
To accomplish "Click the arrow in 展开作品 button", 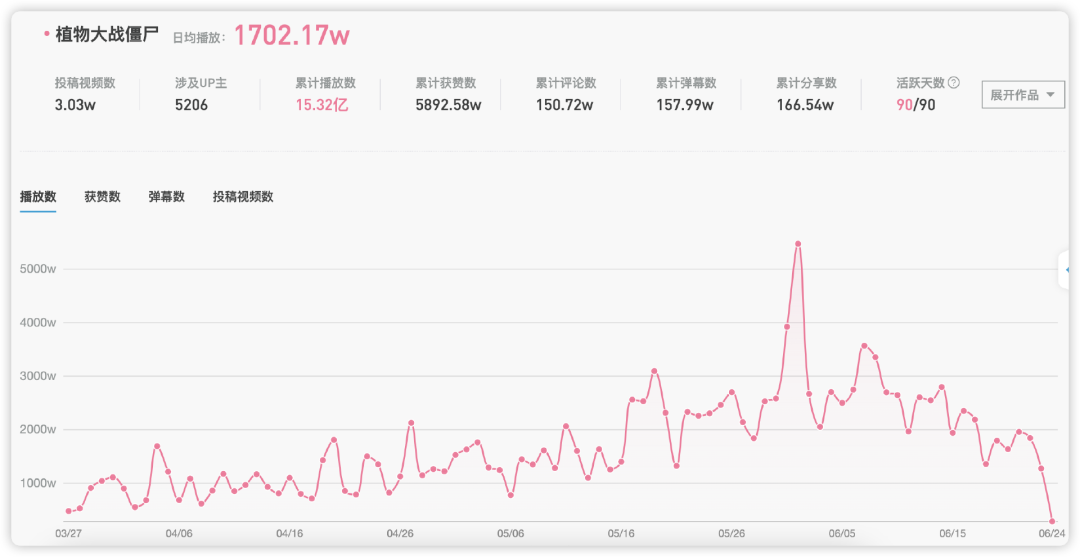I will (x=1050, y=95).
